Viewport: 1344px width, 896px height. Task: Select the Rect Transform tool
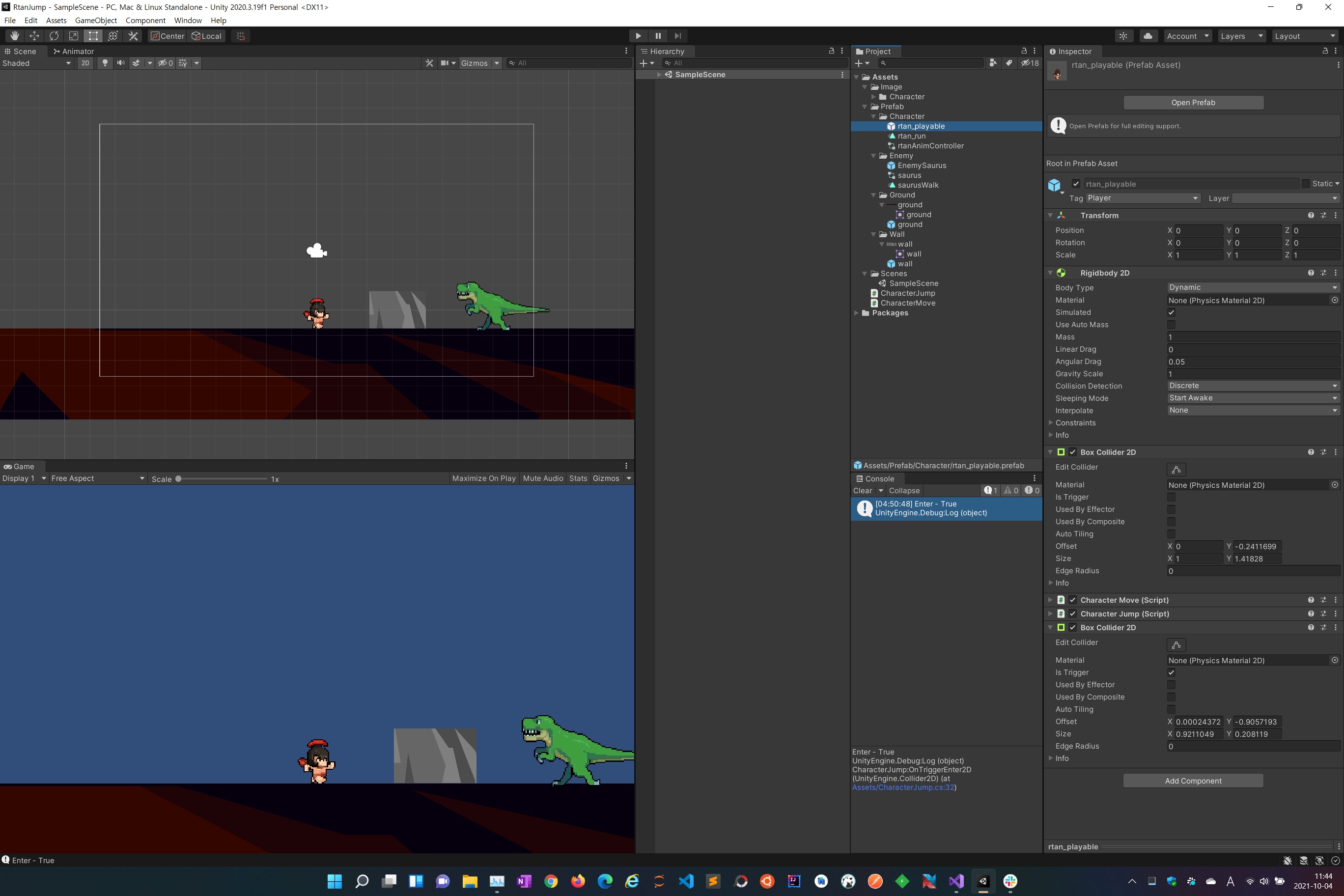93,36
